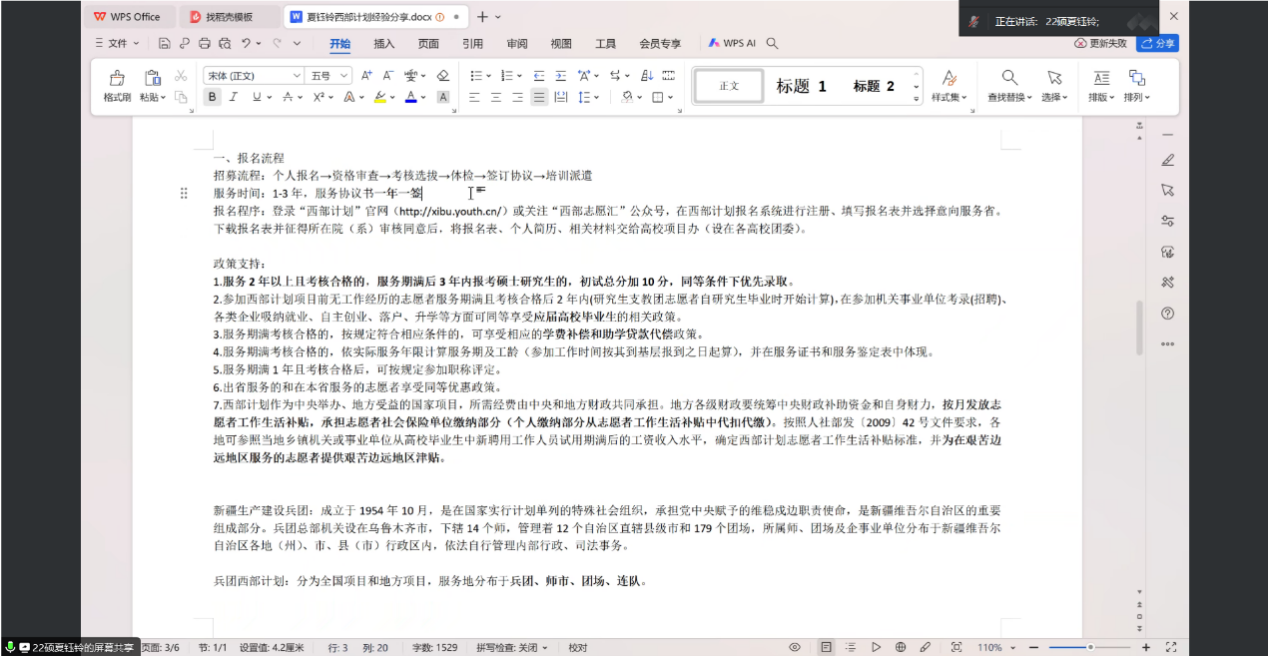Toggle justified paragraph alignment

tap(539, 97)
